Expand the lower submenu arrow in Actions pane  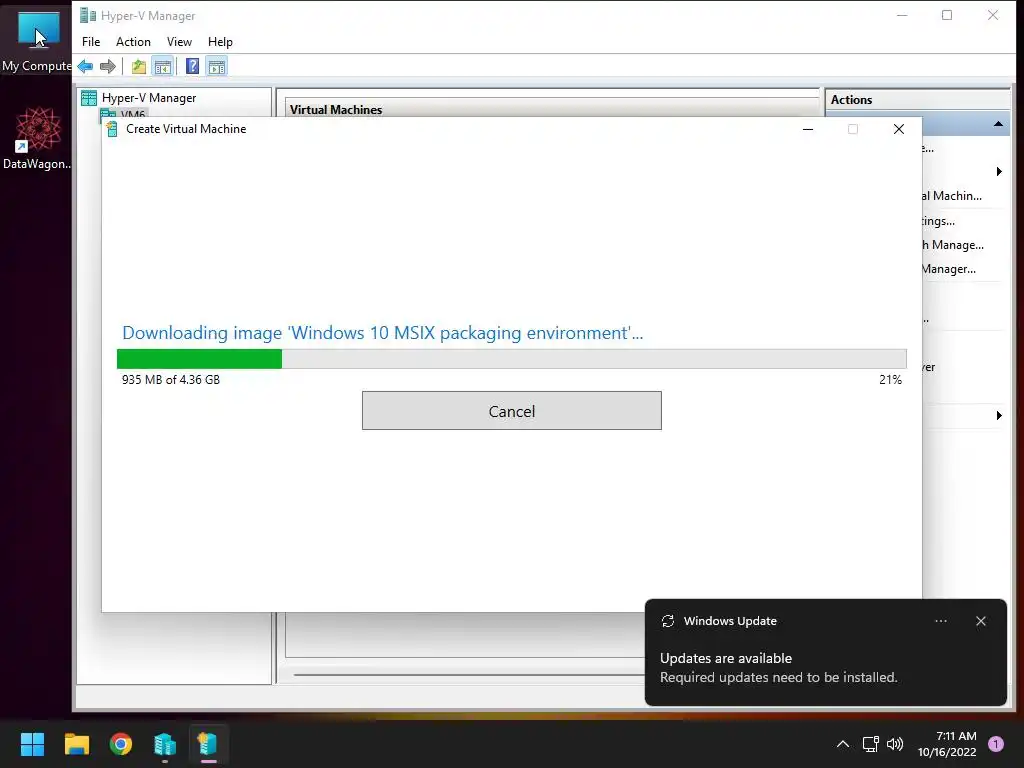[x=999, y=415]
